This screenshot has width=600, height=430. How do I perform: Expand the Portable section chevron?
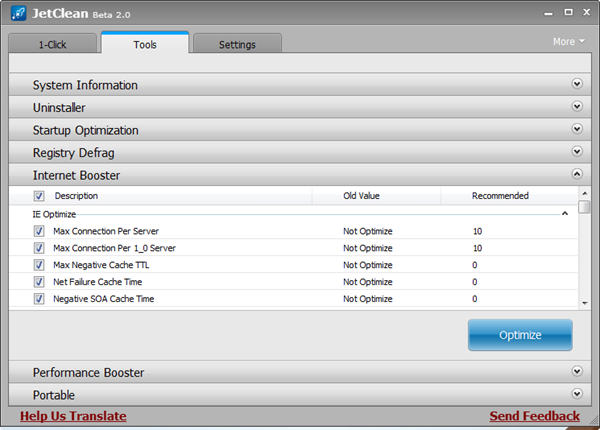(x=577, y=394)
